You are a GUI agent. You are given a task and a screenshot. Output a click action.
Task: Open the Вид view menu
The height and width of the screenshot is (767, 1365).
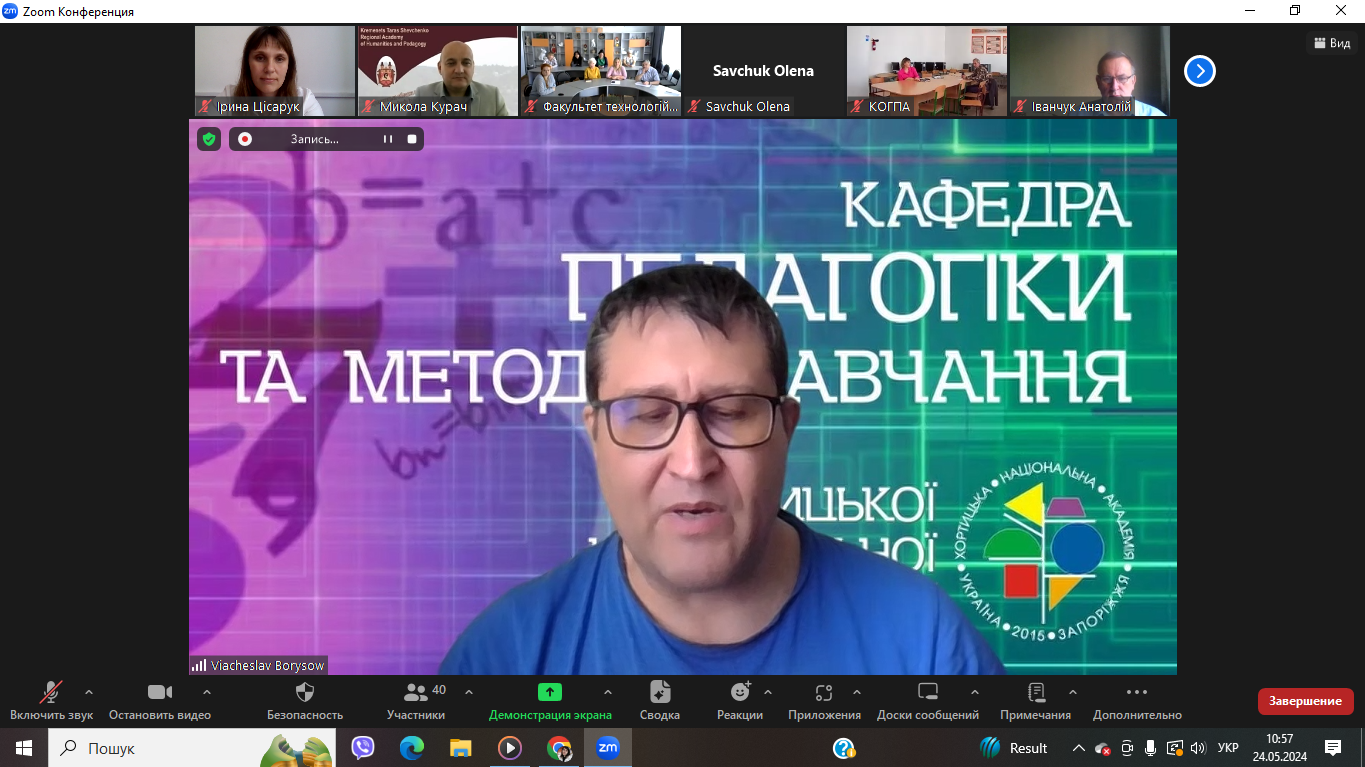click(1330, 43)
